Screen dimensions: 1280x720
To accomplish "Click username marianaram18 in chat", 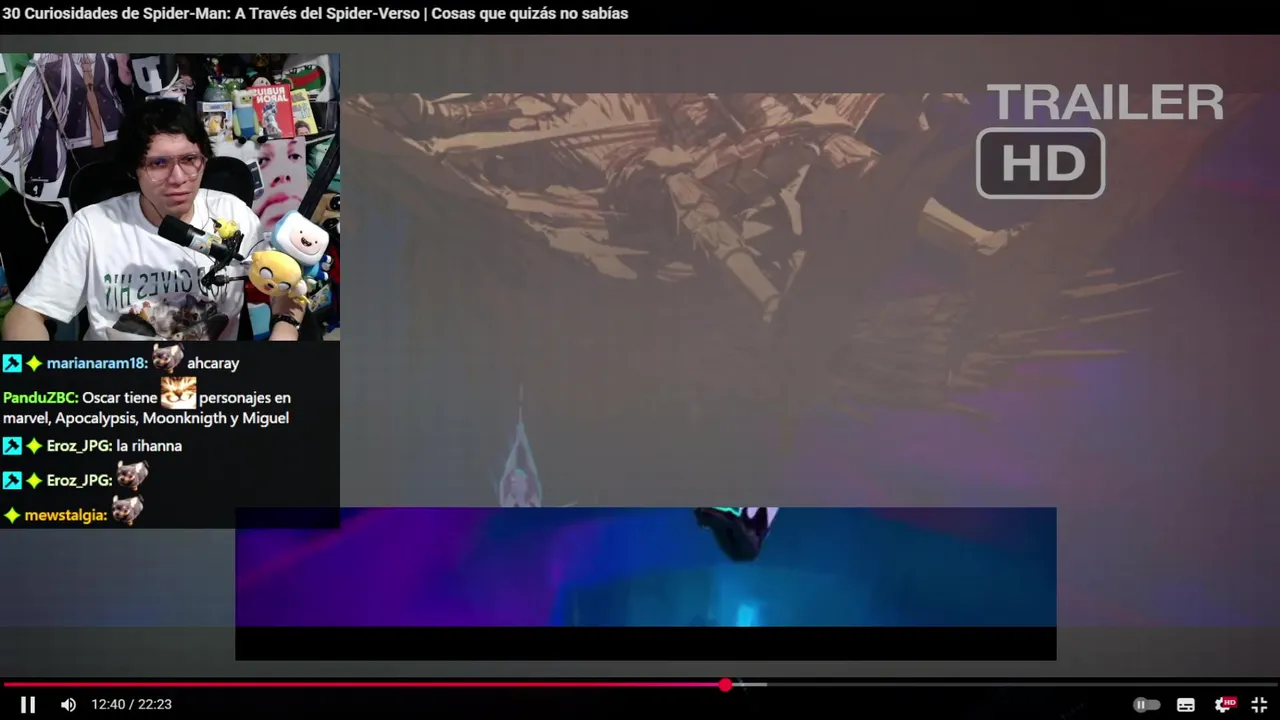I will 97,363.
